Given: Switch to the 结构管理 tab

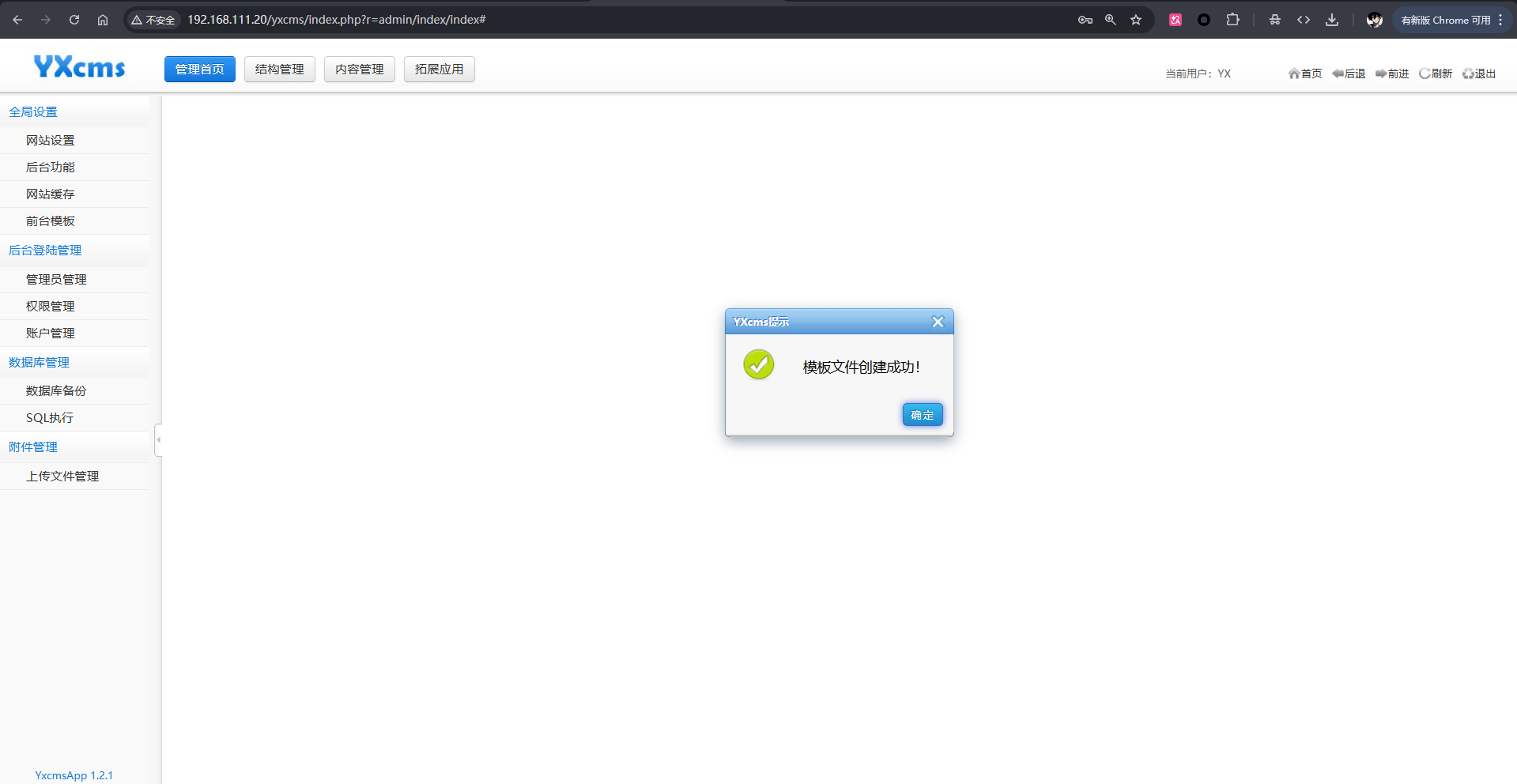Looking at the screenshot, I should 280,70.
